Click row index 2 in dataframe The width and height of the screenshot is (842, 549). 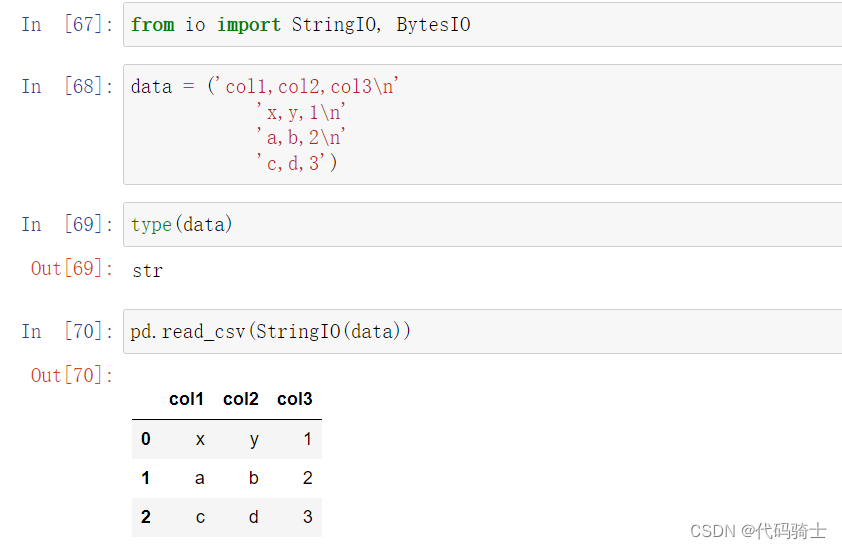coord(146,517)
